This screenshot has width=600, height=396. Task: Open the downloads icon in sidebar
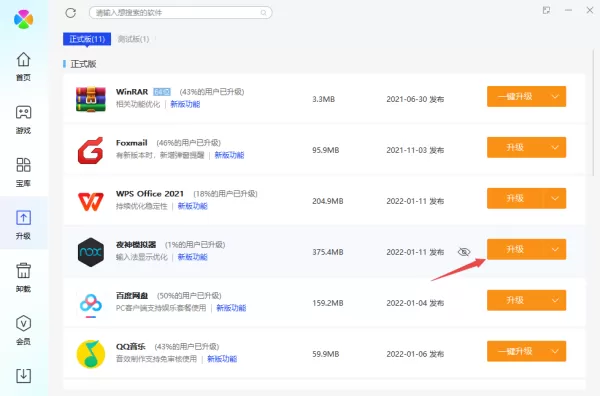23,376
